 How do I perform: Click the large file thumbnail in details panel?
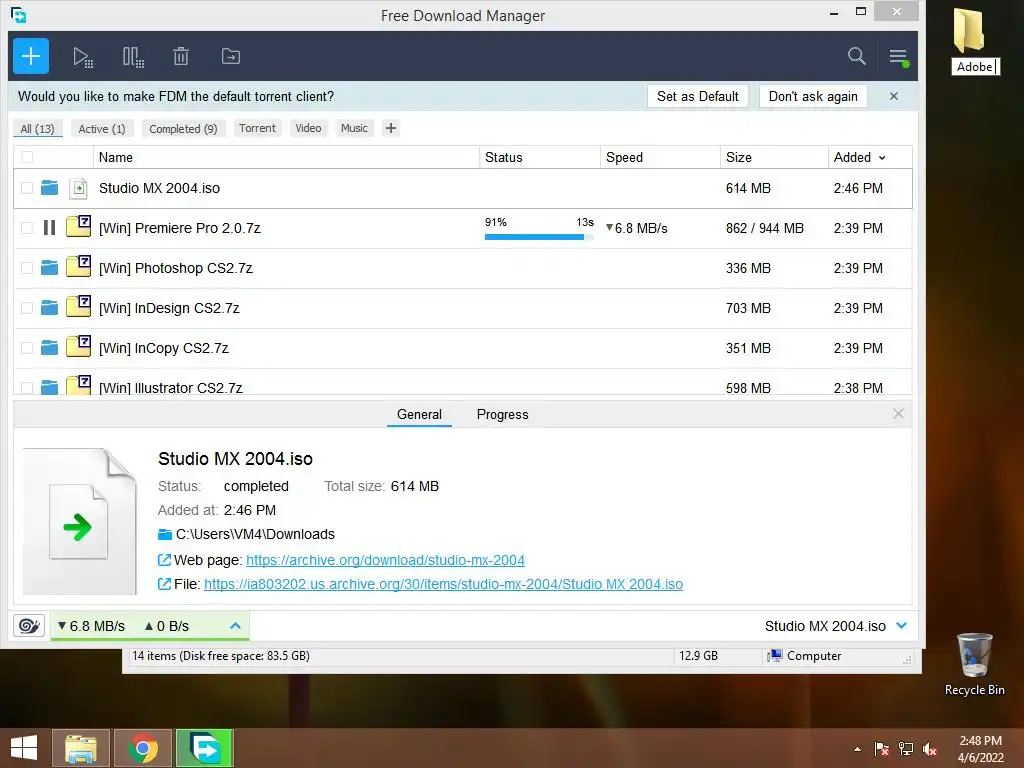[x=80, y=521]
